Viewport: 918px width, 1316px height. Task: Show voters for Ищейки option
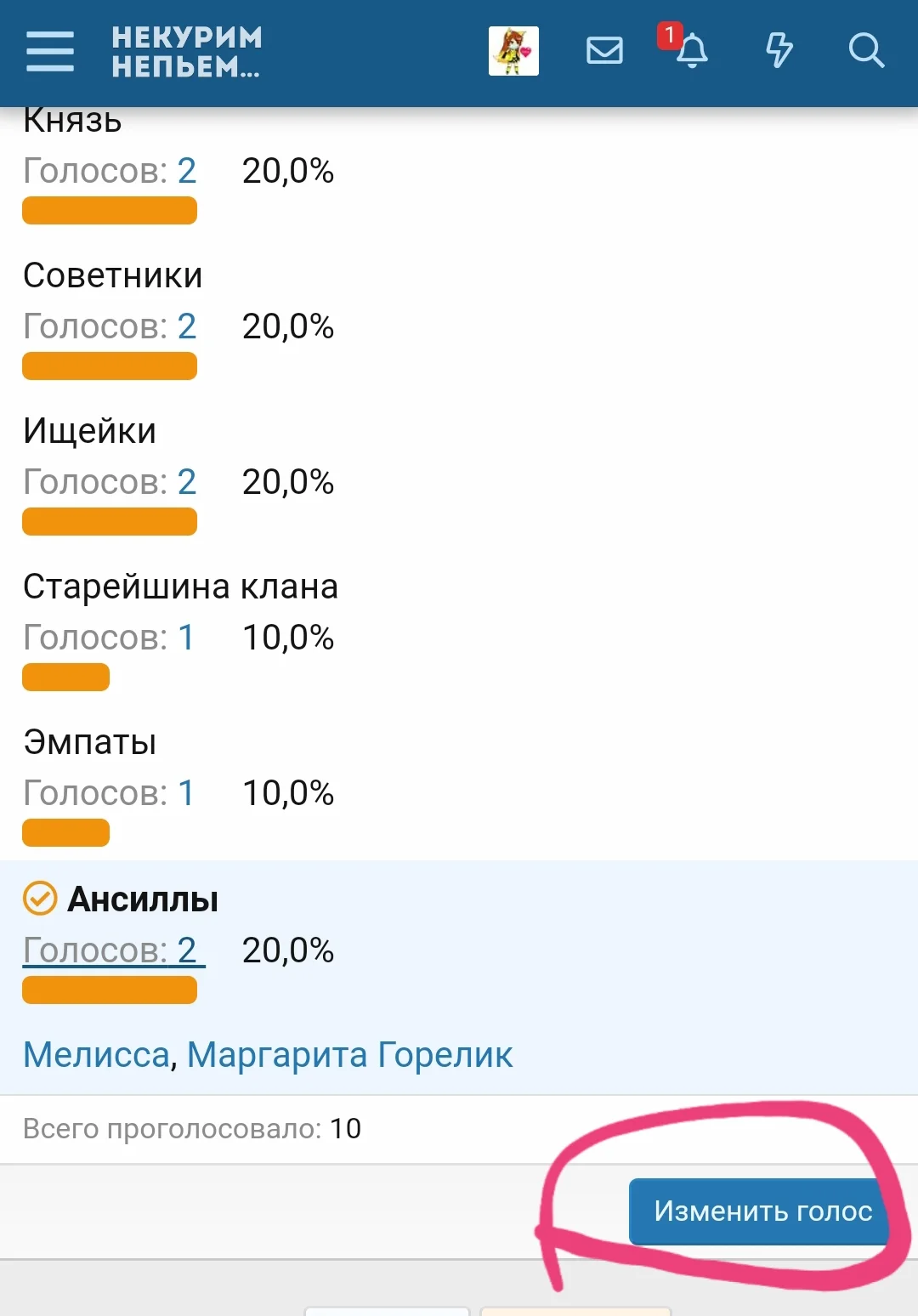(110, 482)
